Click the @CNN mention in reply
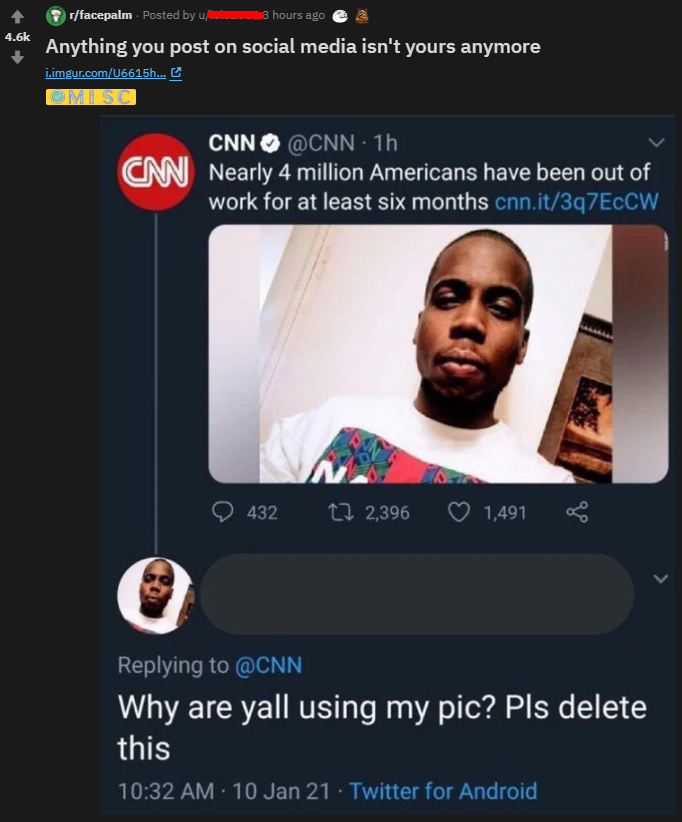The image size is (682, 822). coord(268,664)
